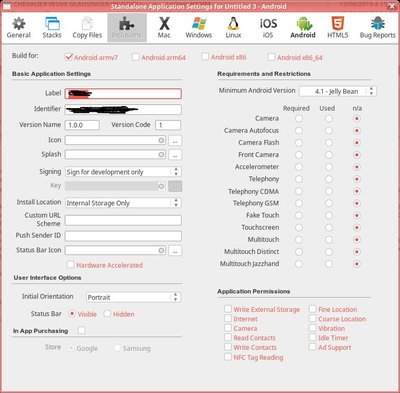This screenshot has width=400, height=393.
Task: Open the Copy Files pane icon
Action: point(87,24)
